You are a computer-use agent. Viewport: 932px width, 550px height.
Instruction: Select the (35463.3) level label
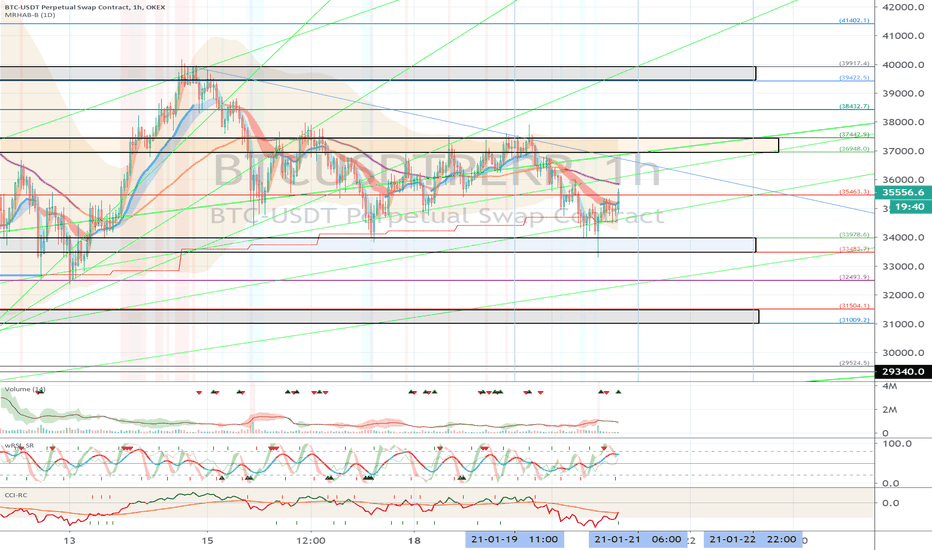tap(854, 191)
